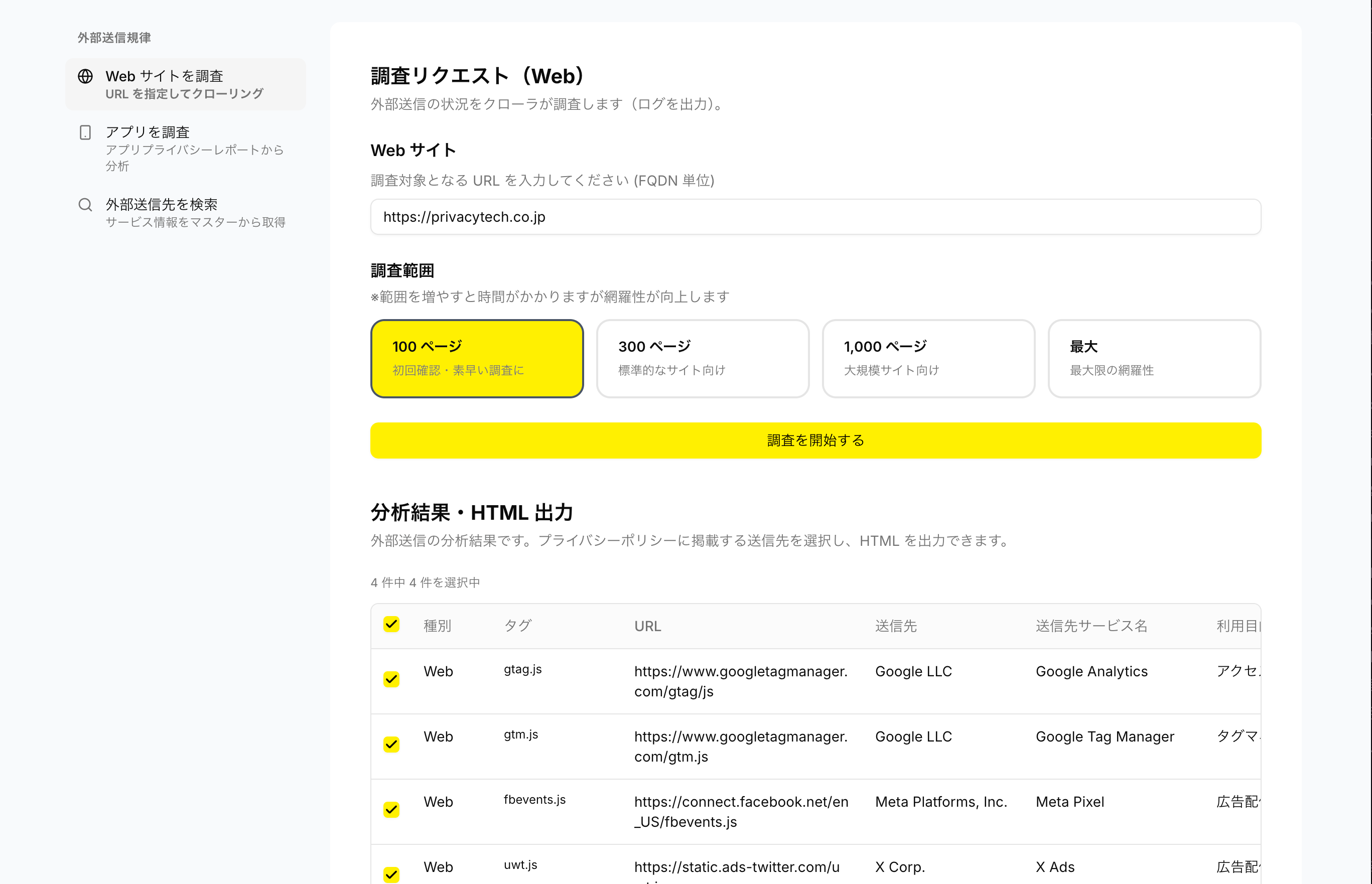Uncheck the fbevents.js row checkbox
1372x884 pixels.
click(391, 810)
